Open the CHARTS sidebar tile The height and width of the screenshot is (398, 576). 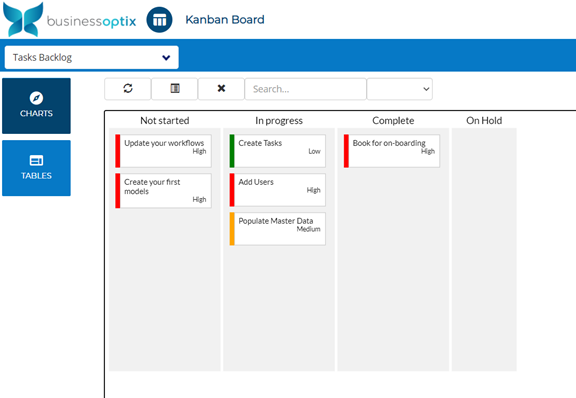pos(36,106)
